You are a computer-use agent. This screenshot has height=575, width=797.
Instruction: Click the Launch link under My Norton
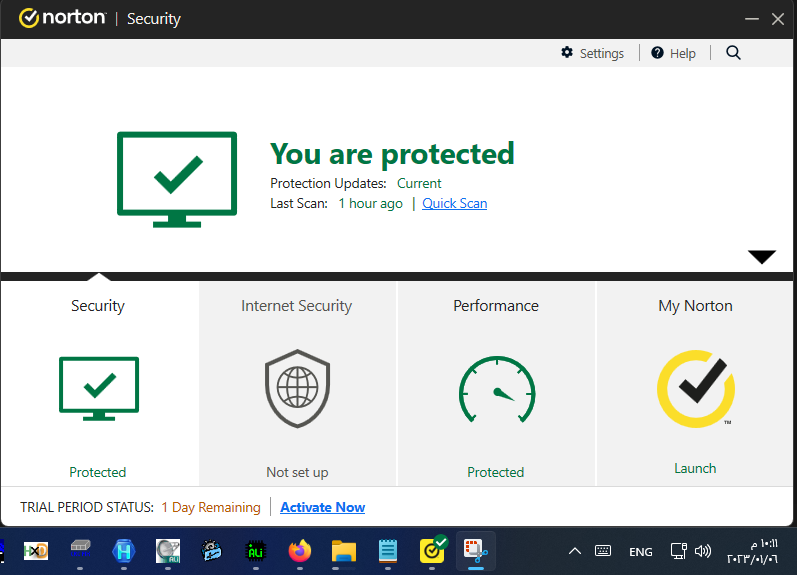tap(695, 468)
